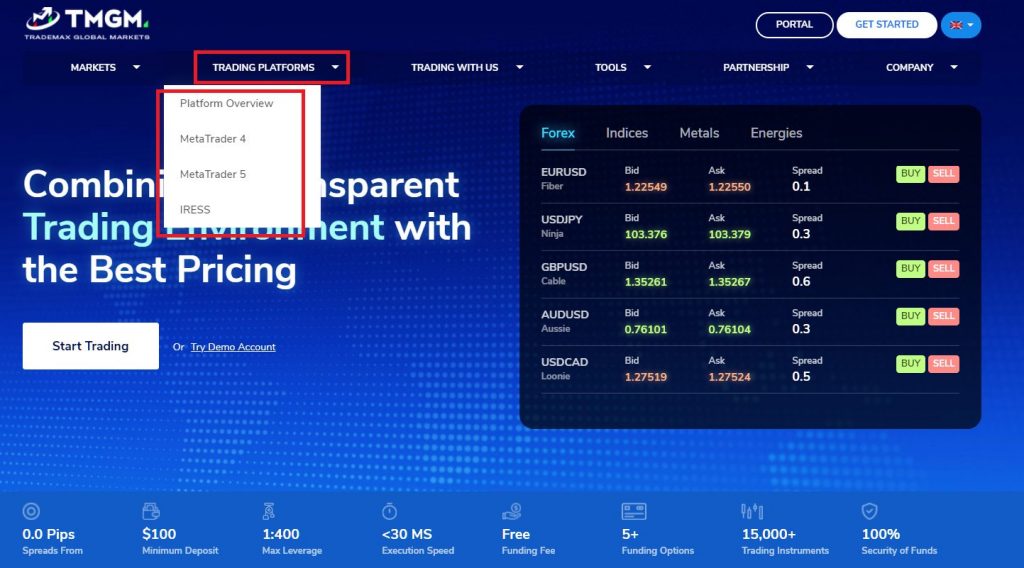Screen dimensions: 1024x568
Task: Click SELL for USDJPY
Action: [x=943, y=221]
